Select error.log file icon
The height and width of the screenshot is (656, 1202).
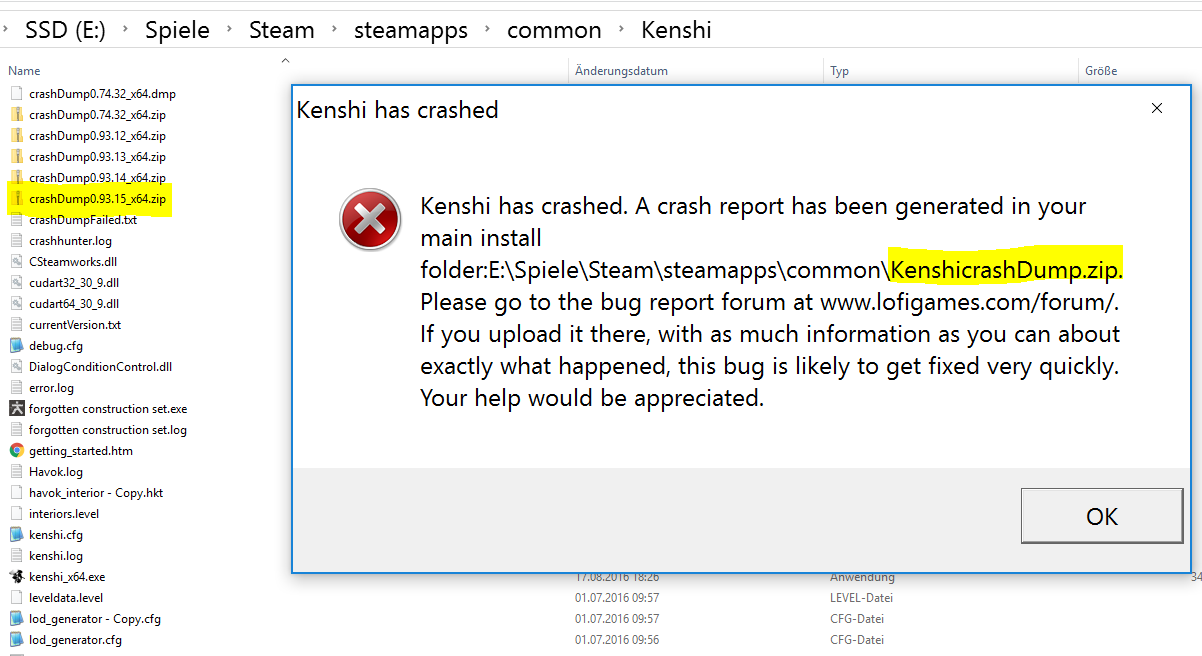16,387
